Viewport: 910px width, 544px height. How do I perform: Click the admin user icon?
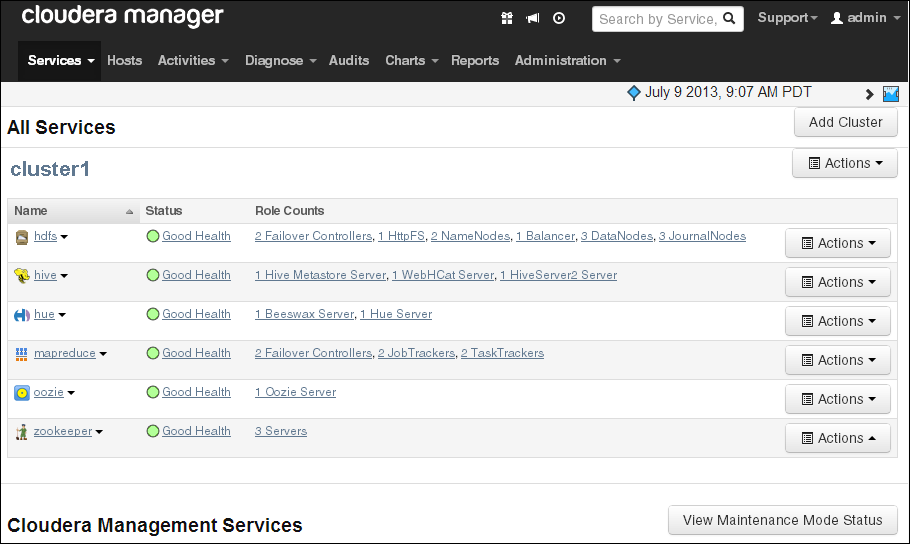(x=836, y=19)
